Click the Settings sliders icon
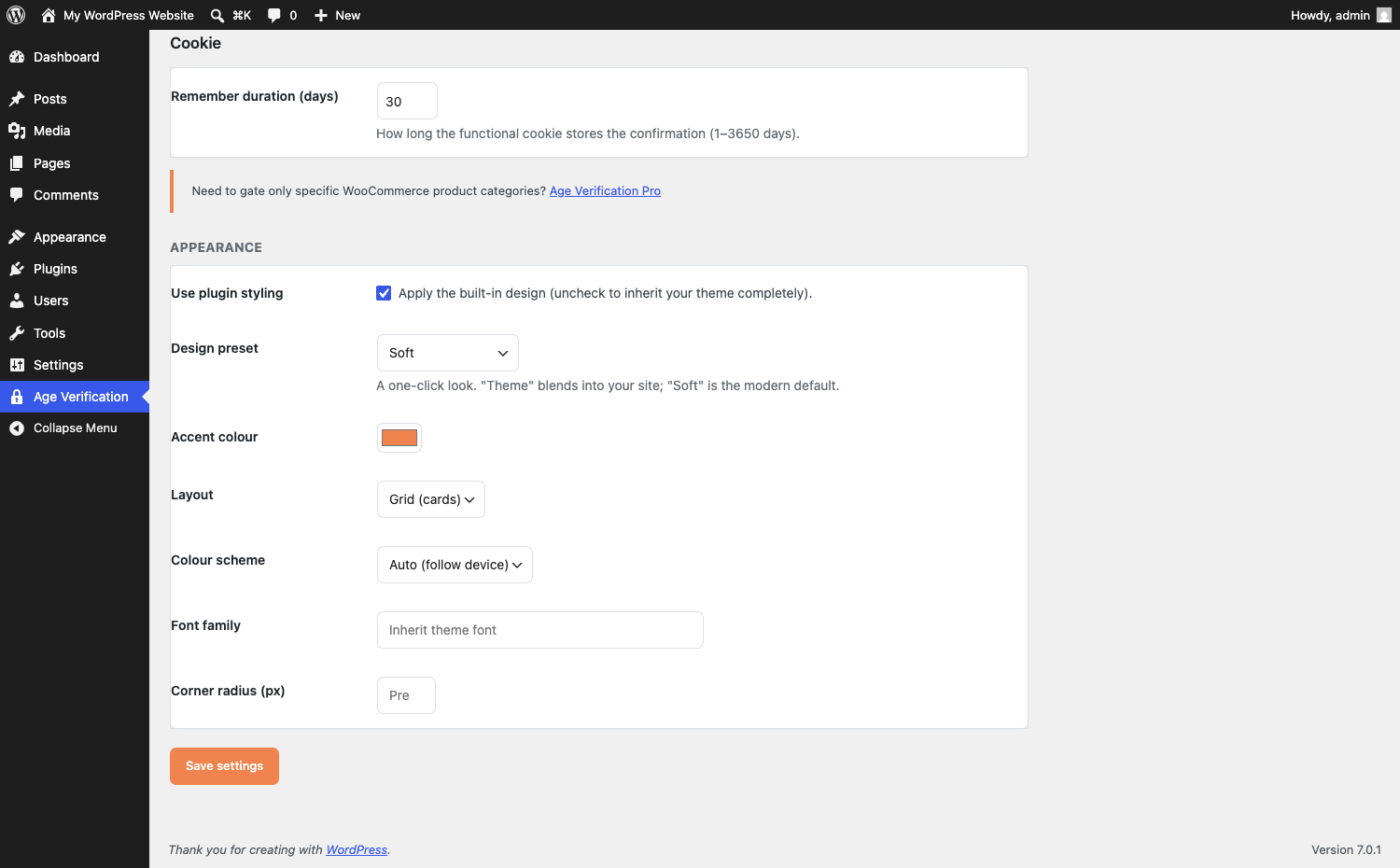This screenshot has width=1400, height=868. 17,365
